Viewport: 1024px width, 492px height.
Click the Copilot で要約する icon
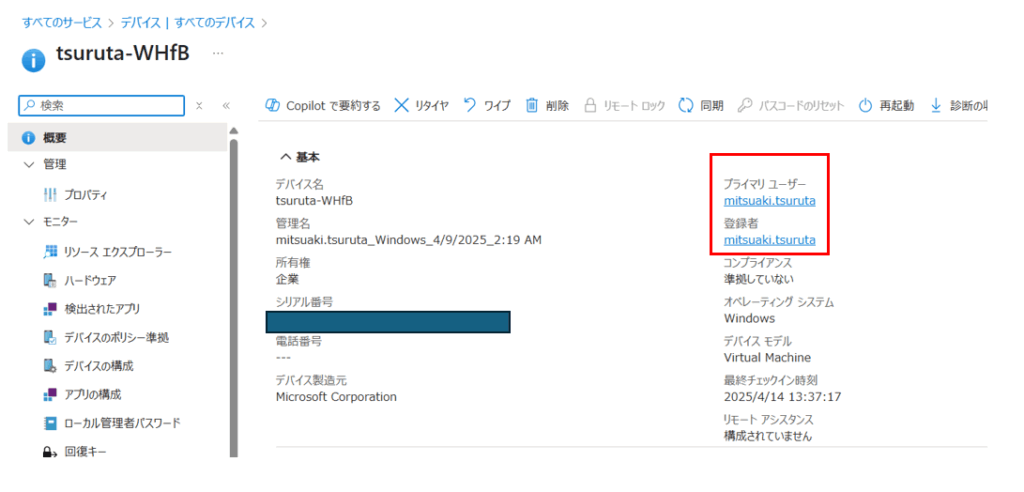[x=273, y=105]
